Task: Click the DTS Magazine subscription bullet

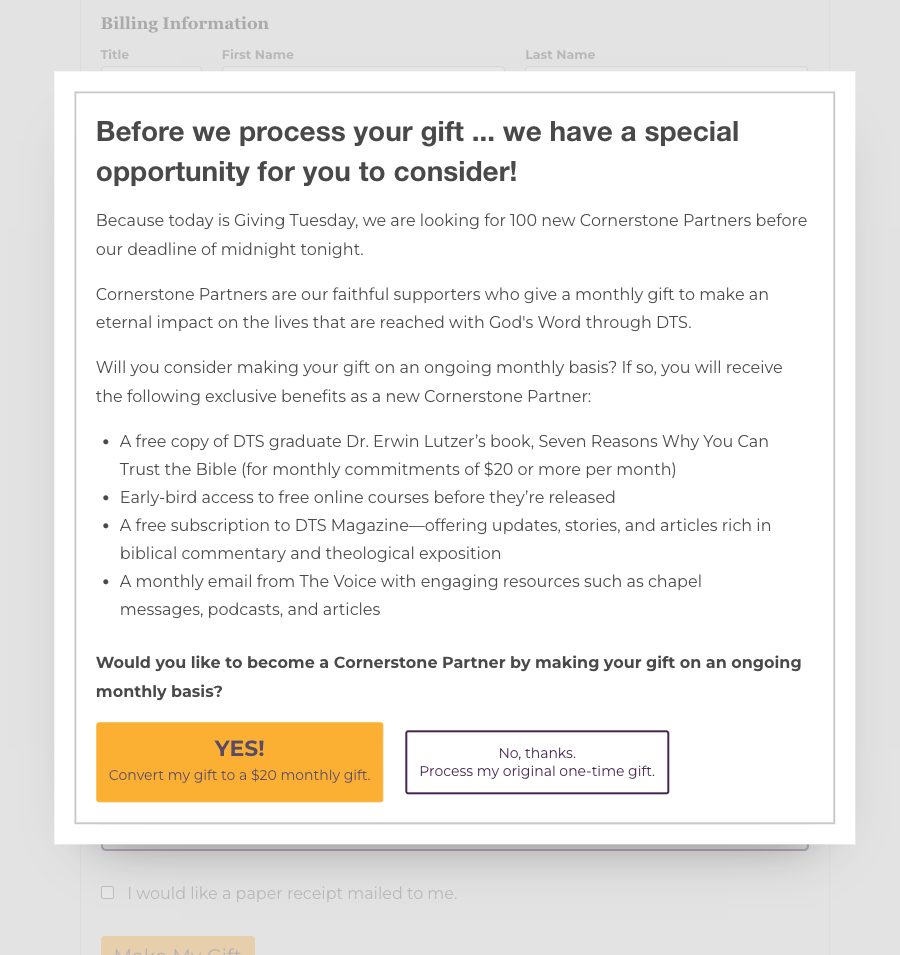Action: (445, 539)
